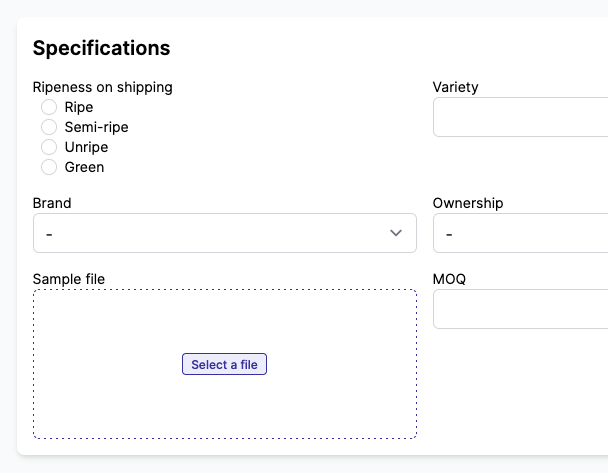Click the "MOQ" field label
Viewport: 608px width, 473px height.
pyautogui.click(x=449, y=279)
